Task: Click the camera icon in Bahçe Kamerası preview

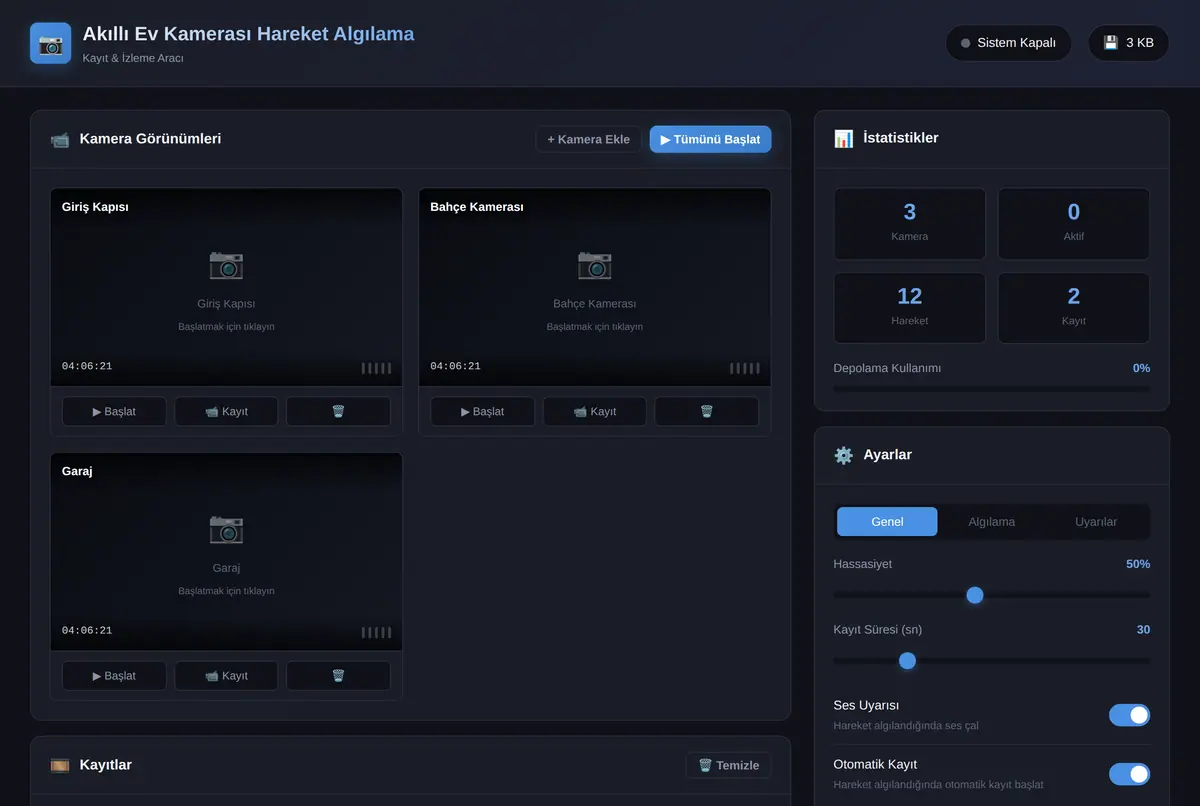Action: tap(595, 265)
